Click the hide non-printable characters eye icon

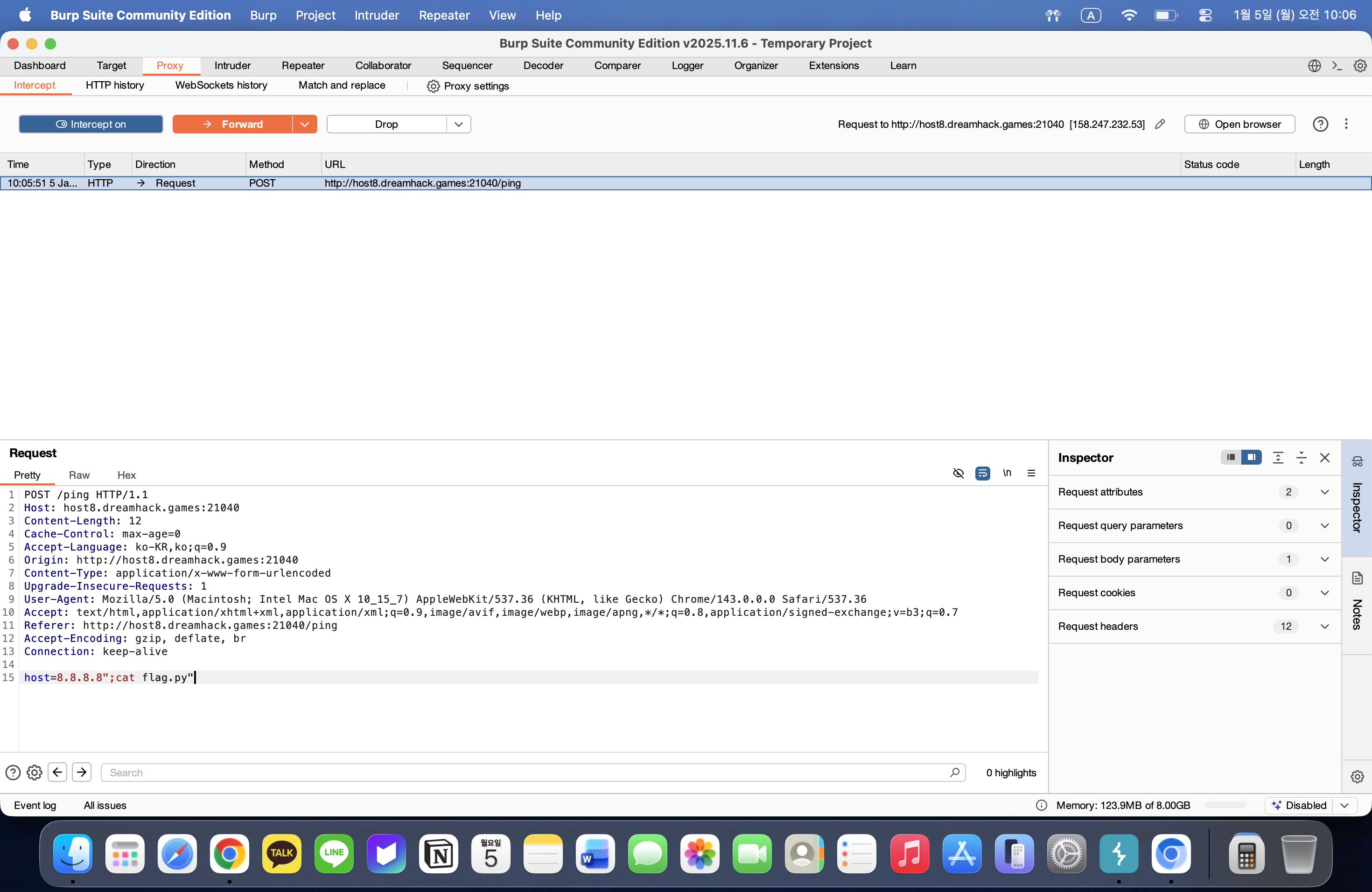pyautogui.click(x=958, y=473)
